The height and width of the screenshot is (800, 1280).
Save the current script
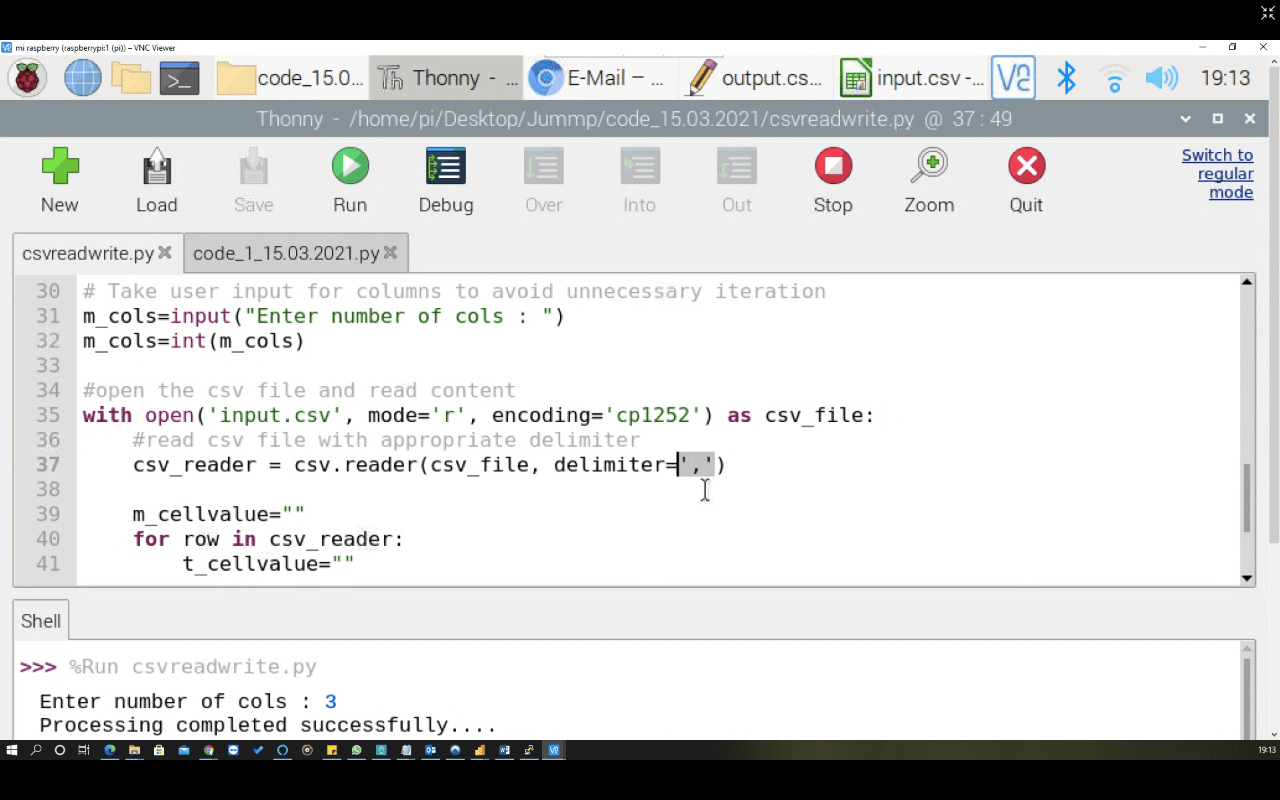coord(253,180)
